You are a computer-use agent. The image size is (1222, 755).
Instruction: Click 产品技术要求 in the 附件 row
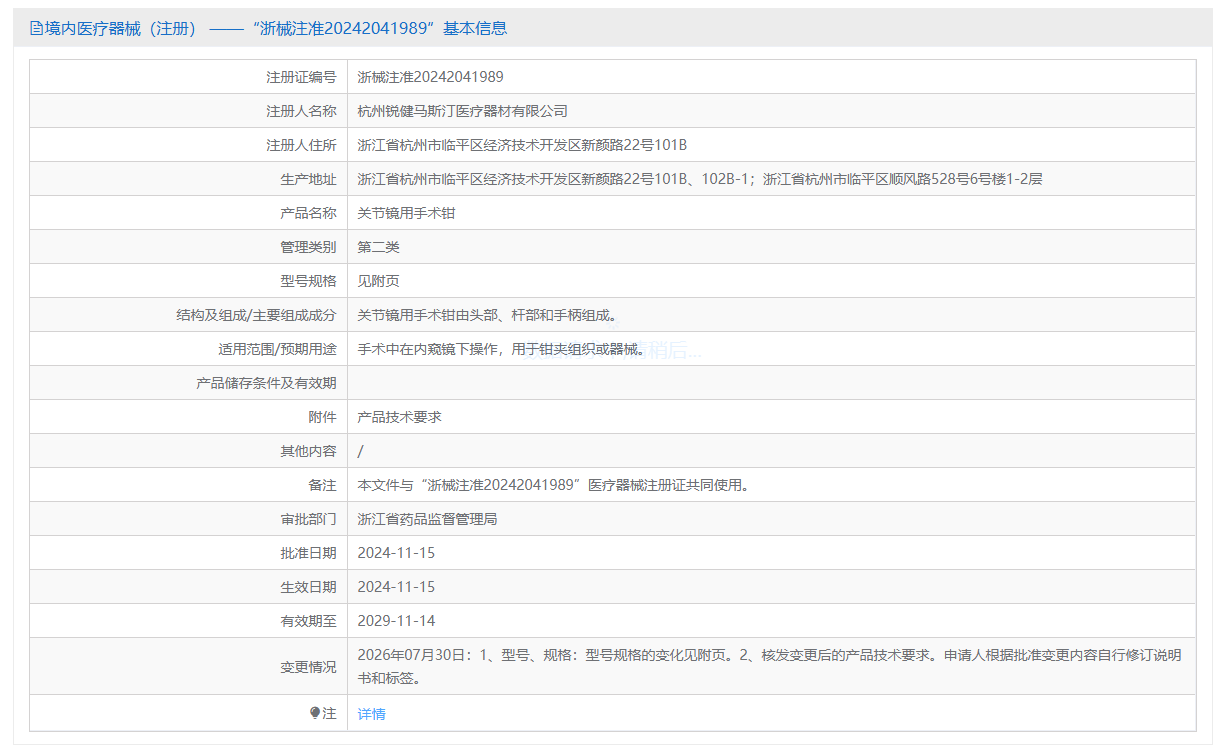pyautogui.click(x=400, y=417)
